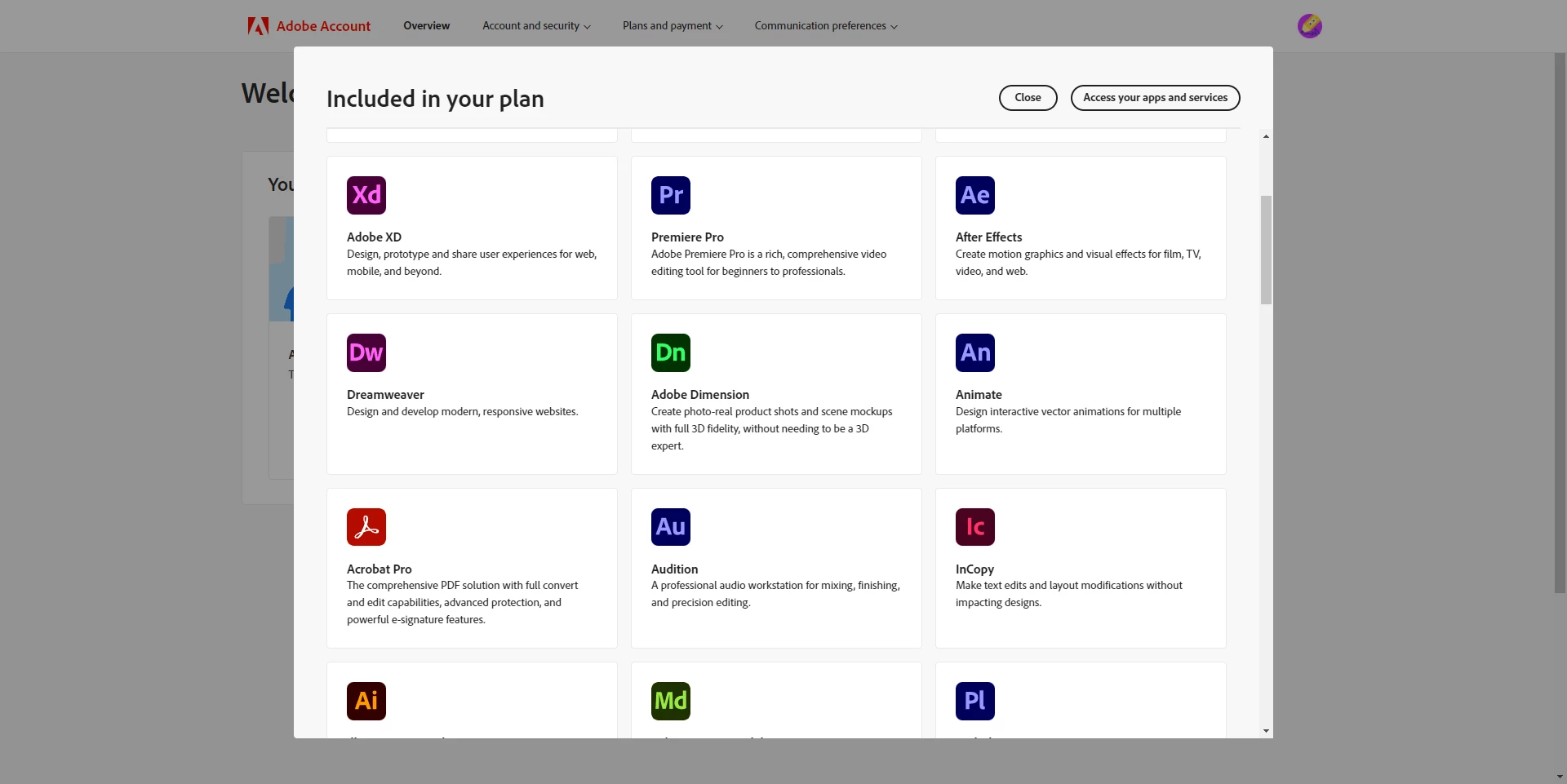1567x784 pixels.
Task: Click the Premiere Pro app icon
Action: (x=671, y=195)
